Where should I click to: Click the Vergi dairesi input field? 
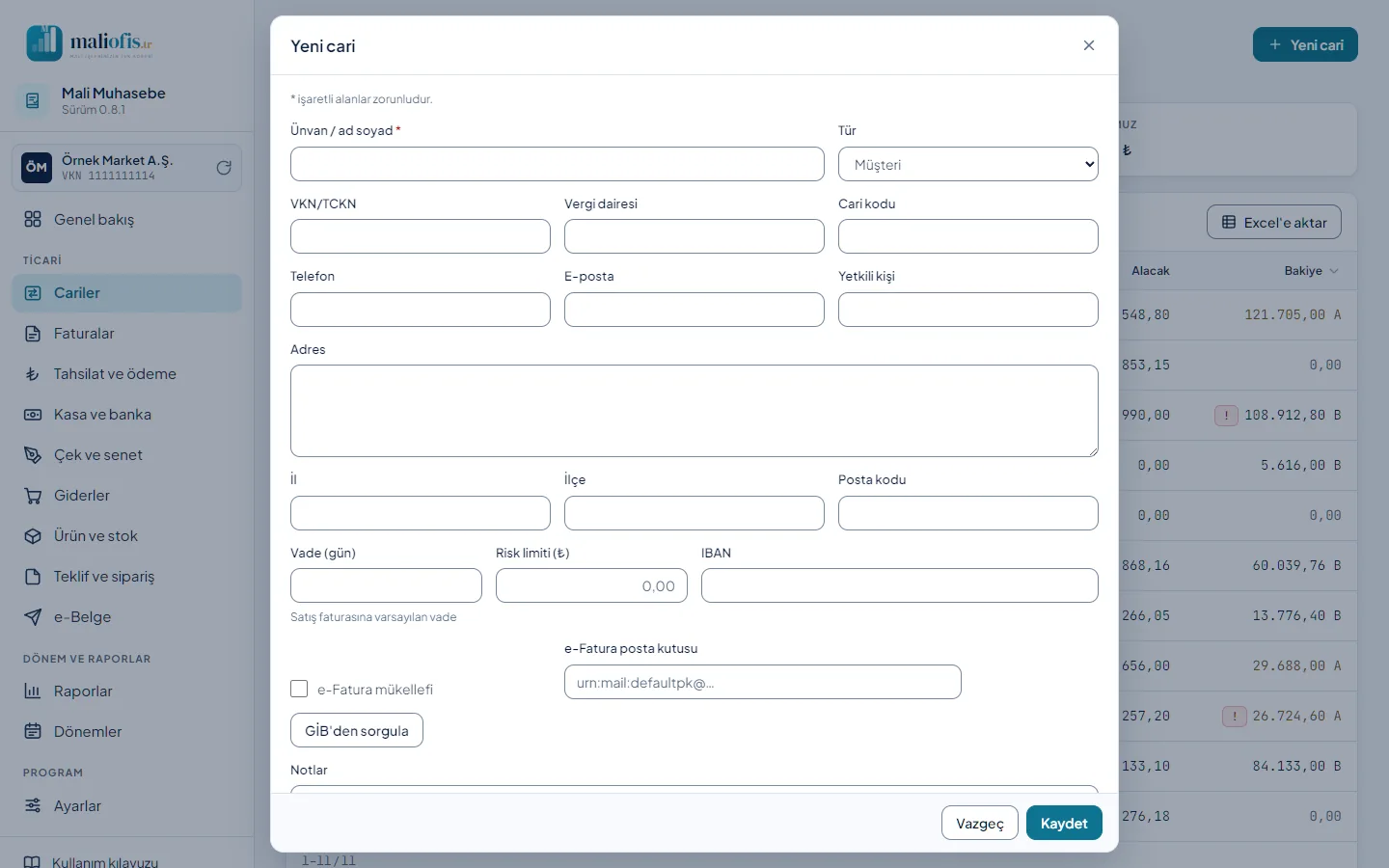click(694, 236)
